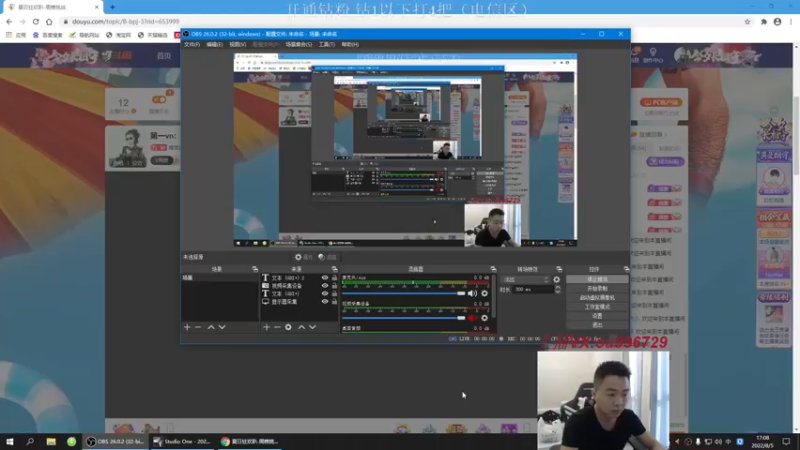
Task: Unmute the video capture device's red speaker icon
Action: tap(472, 318)
